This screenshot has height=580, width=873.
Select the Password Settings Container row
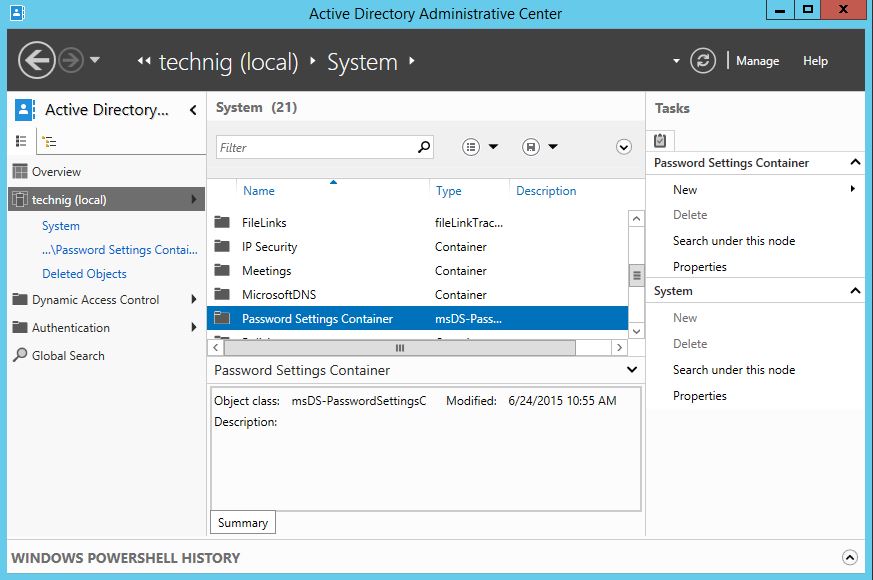tap(418, 318)
